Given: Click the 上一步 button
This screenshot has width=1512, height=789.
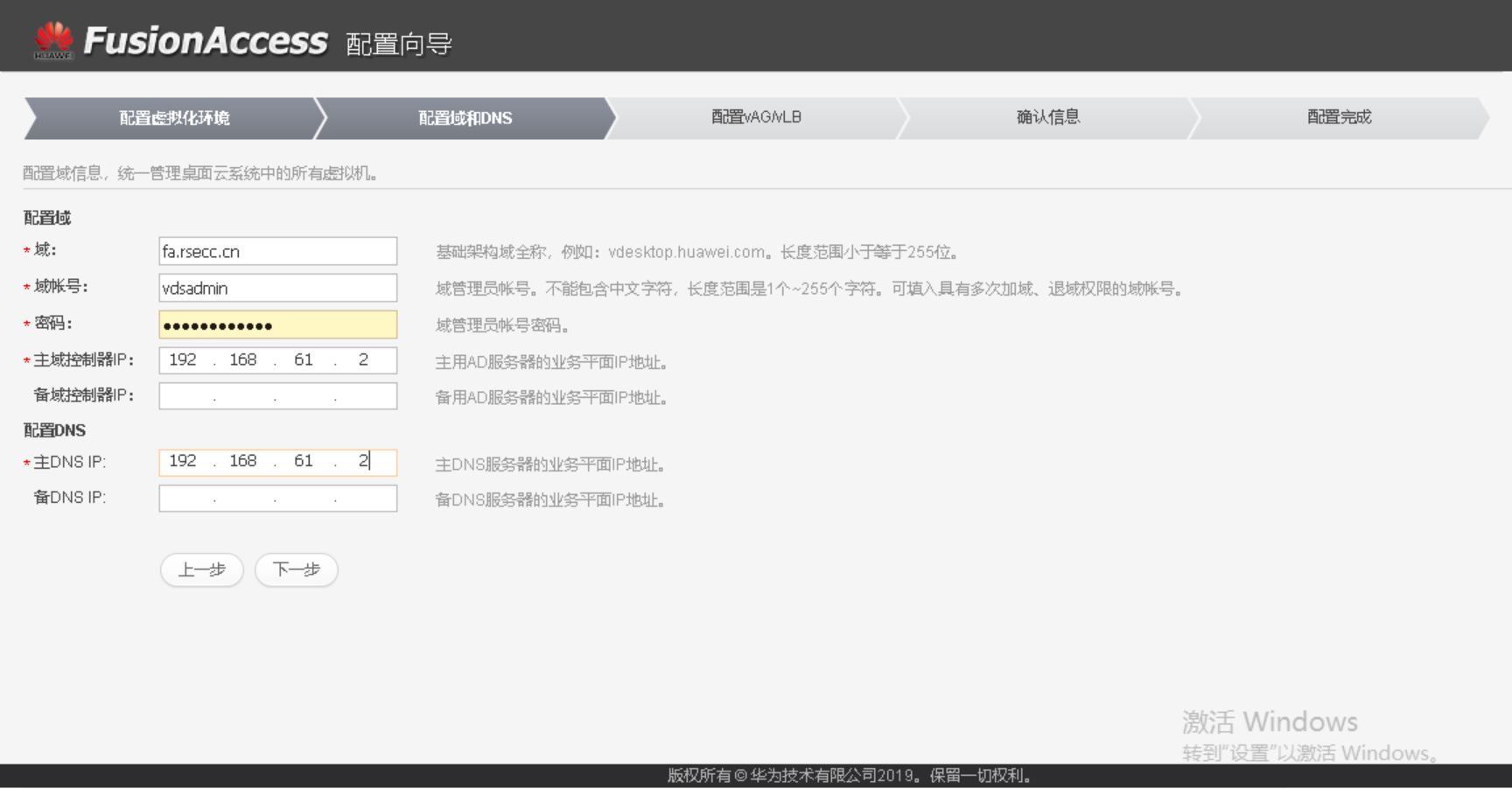Looking at the screenshot, I should click(x=202, y=569).
